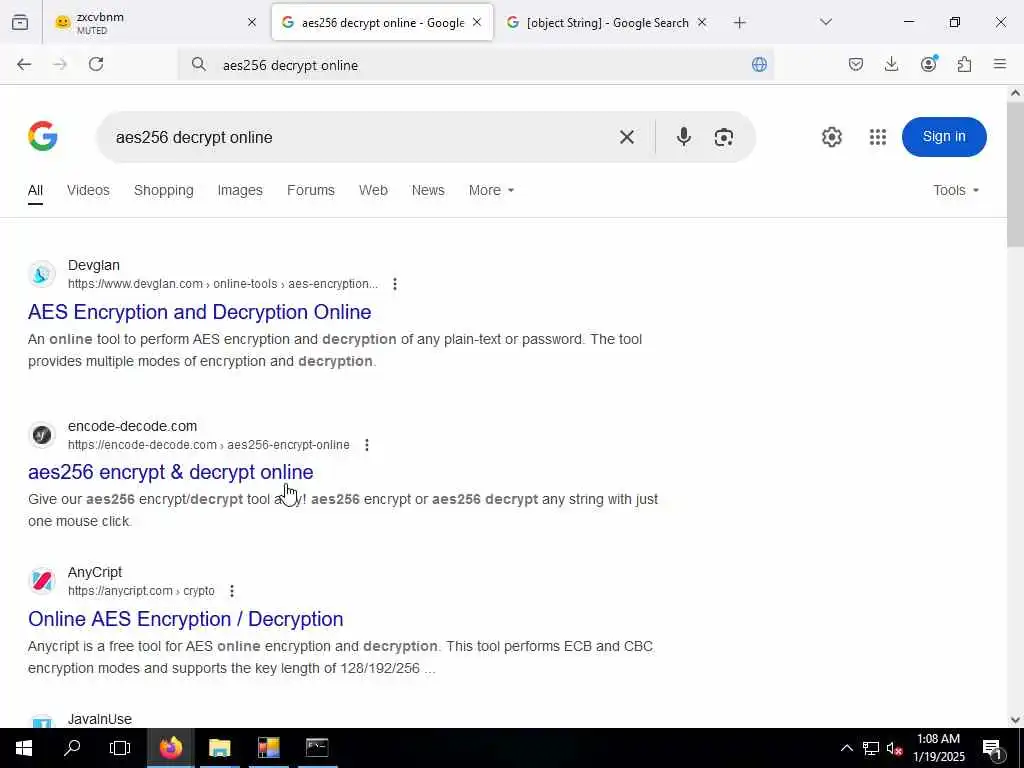Screen dimensions: 1024x768
Task: Open the Firefox View icon in the tab bar
Action: pyautogui.click(x=20, y=23)
